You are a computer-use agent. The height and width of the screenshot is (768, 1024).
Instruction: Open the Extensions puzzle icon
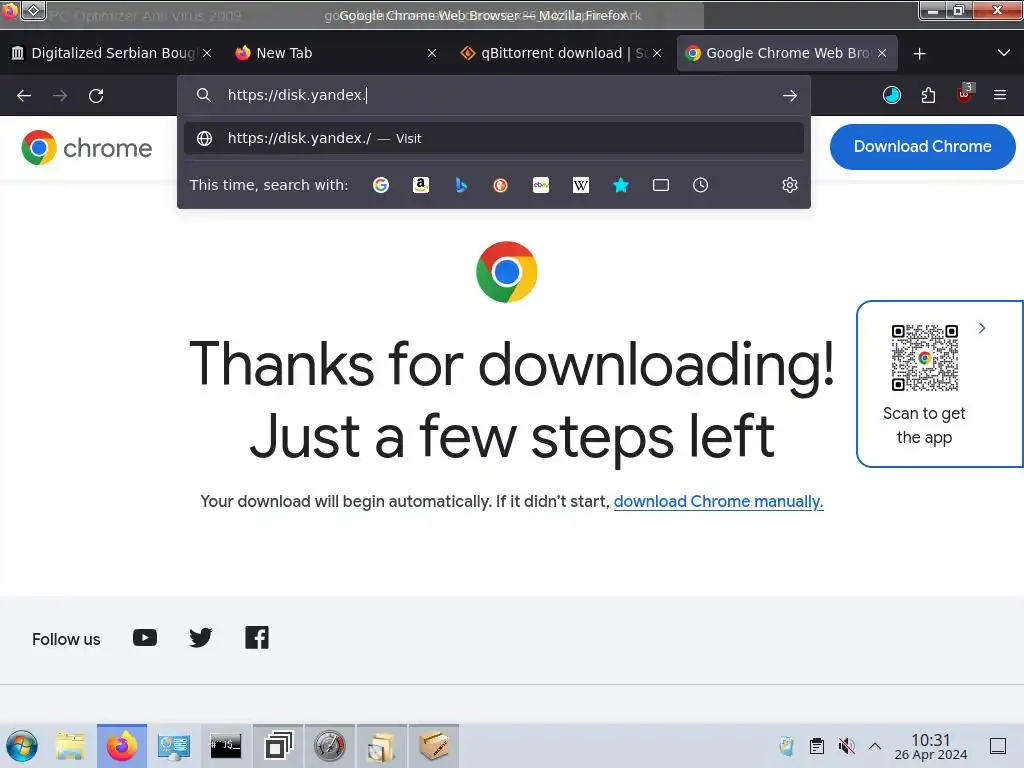pos(928,96)
